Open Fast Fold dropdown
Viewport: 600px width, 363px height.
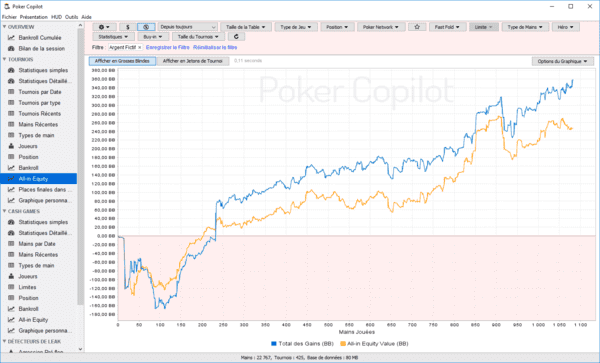[447, 27]
